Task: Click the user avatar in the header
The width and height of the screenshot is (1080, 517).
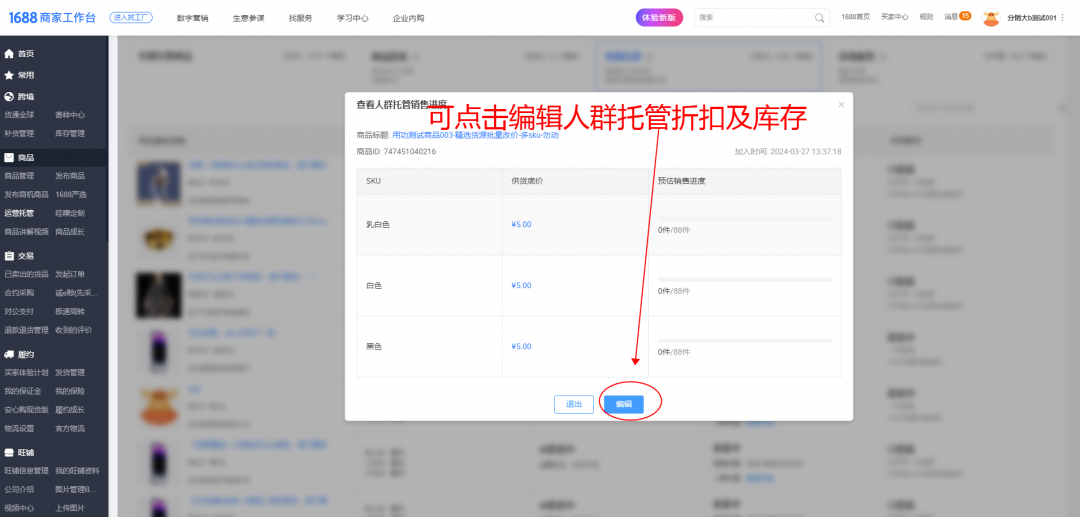Action: tap(991, 18)
